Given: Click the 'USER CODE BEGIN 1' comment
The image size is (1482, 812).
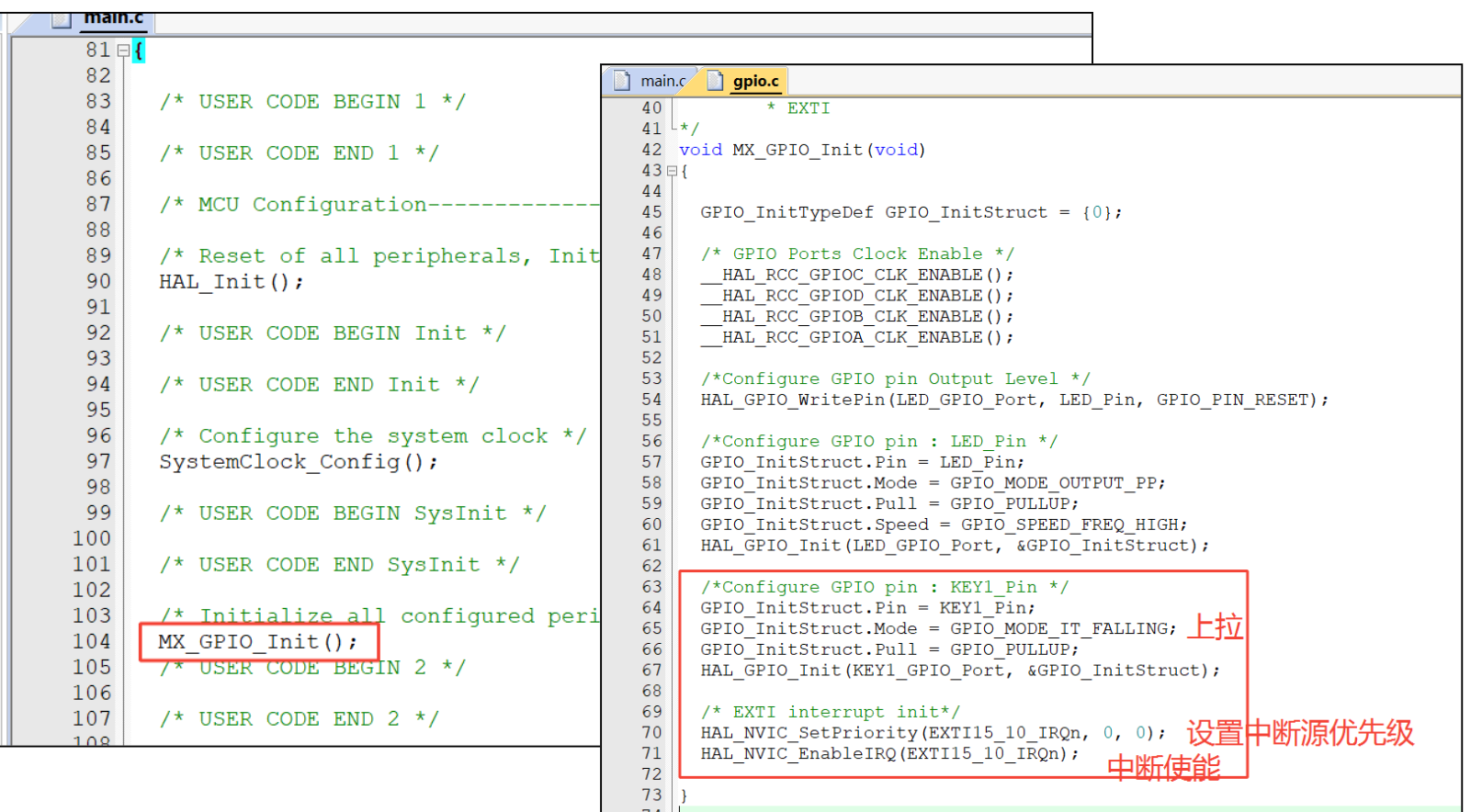Looking at the screenshot, I should pos(312,101).
